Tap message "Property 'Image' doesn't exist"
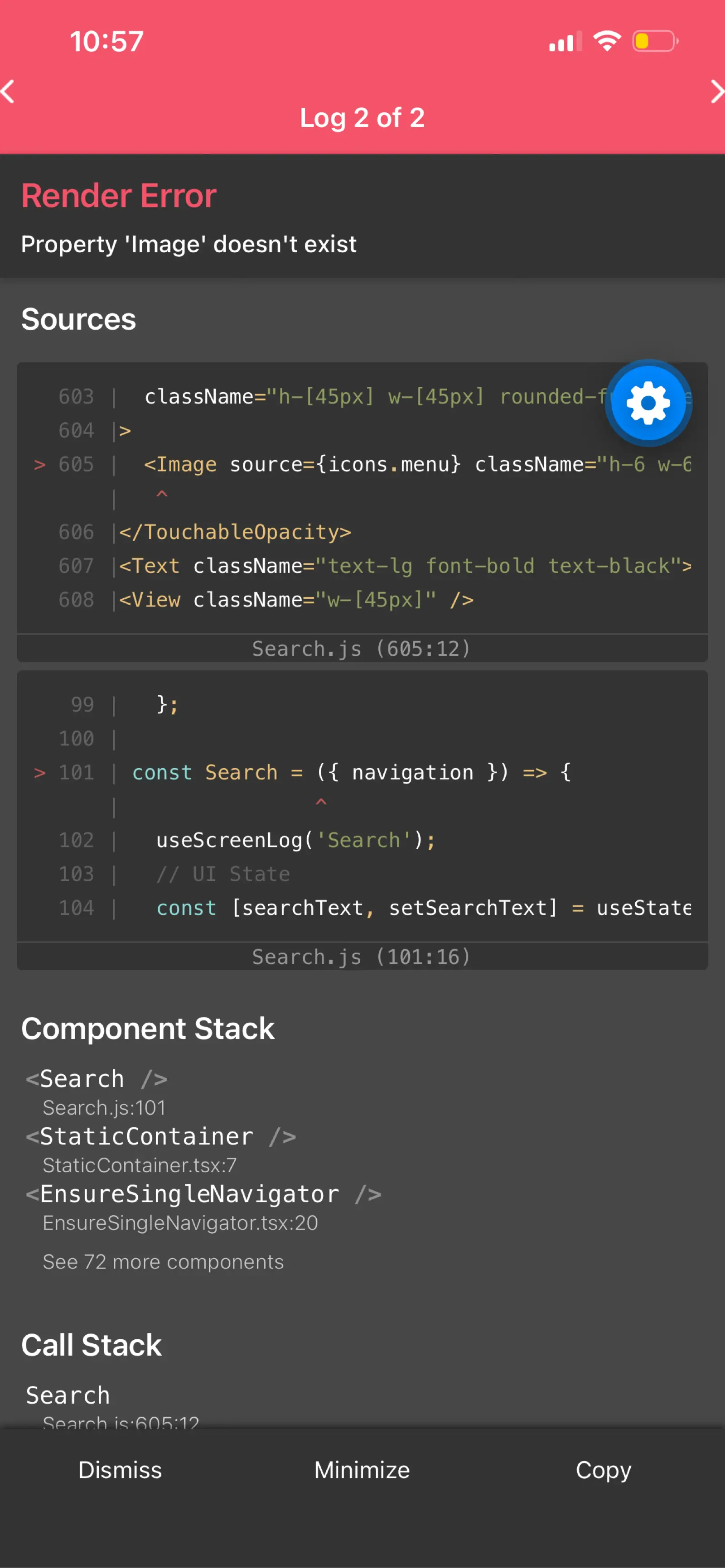 pyautogui.click(x=188, y=244)
